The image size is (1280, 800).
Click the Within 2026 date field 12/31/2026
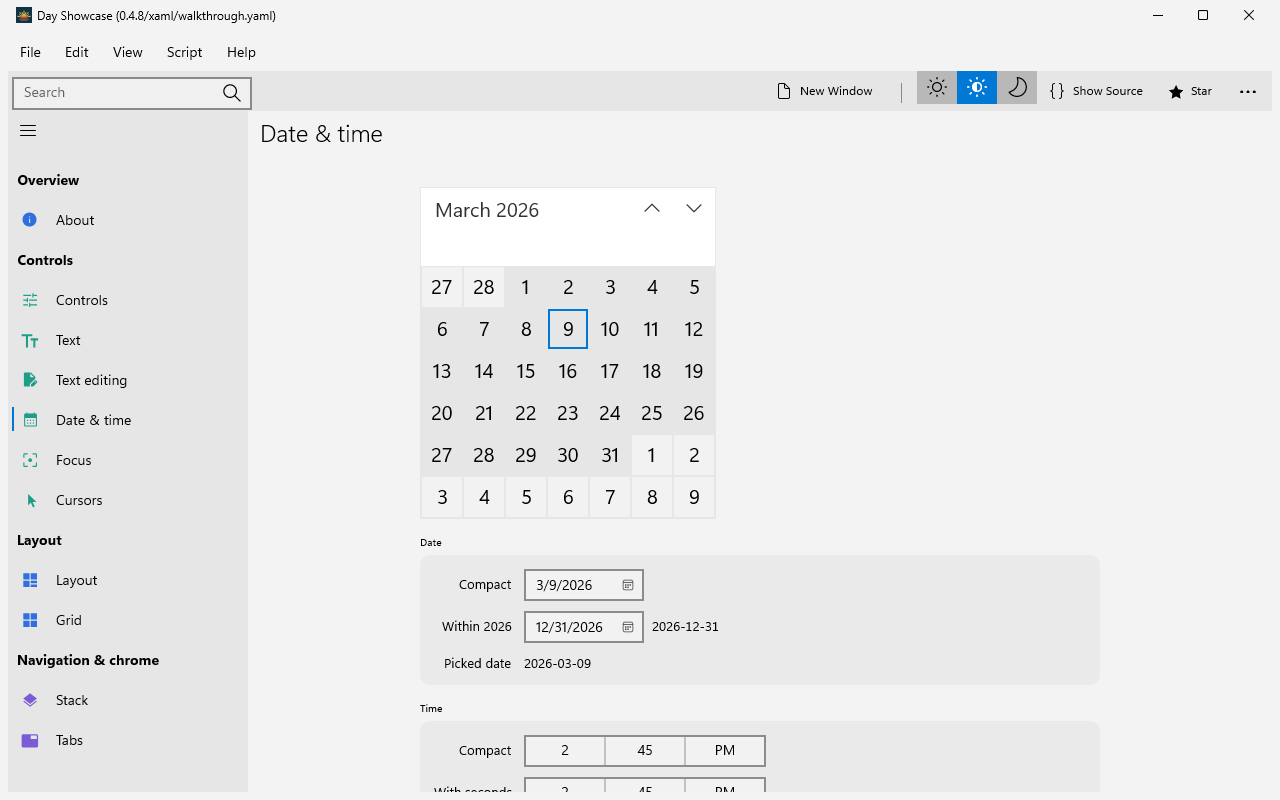584,627
